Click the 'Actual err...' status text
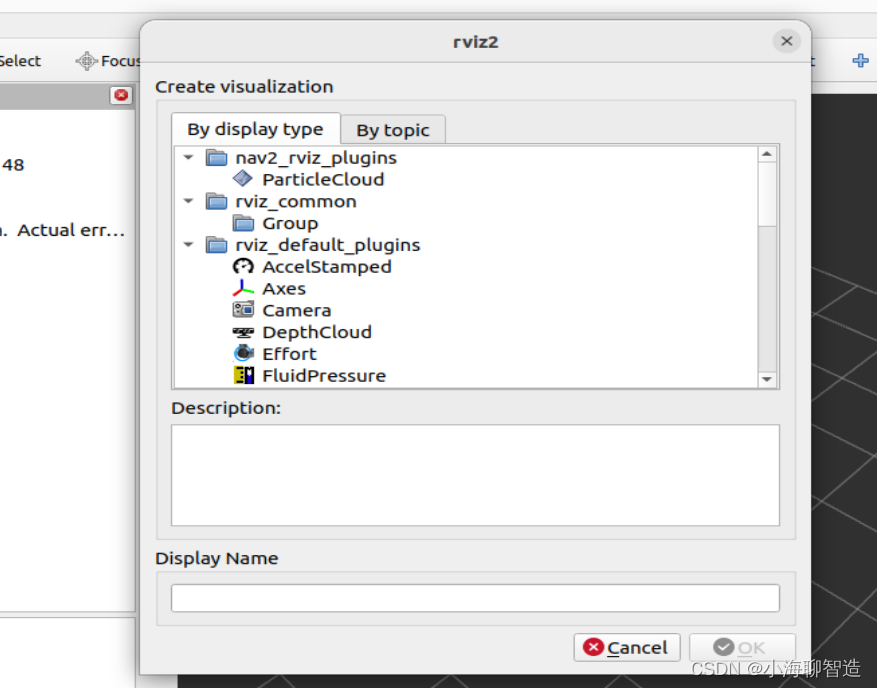 pos(71,230)
